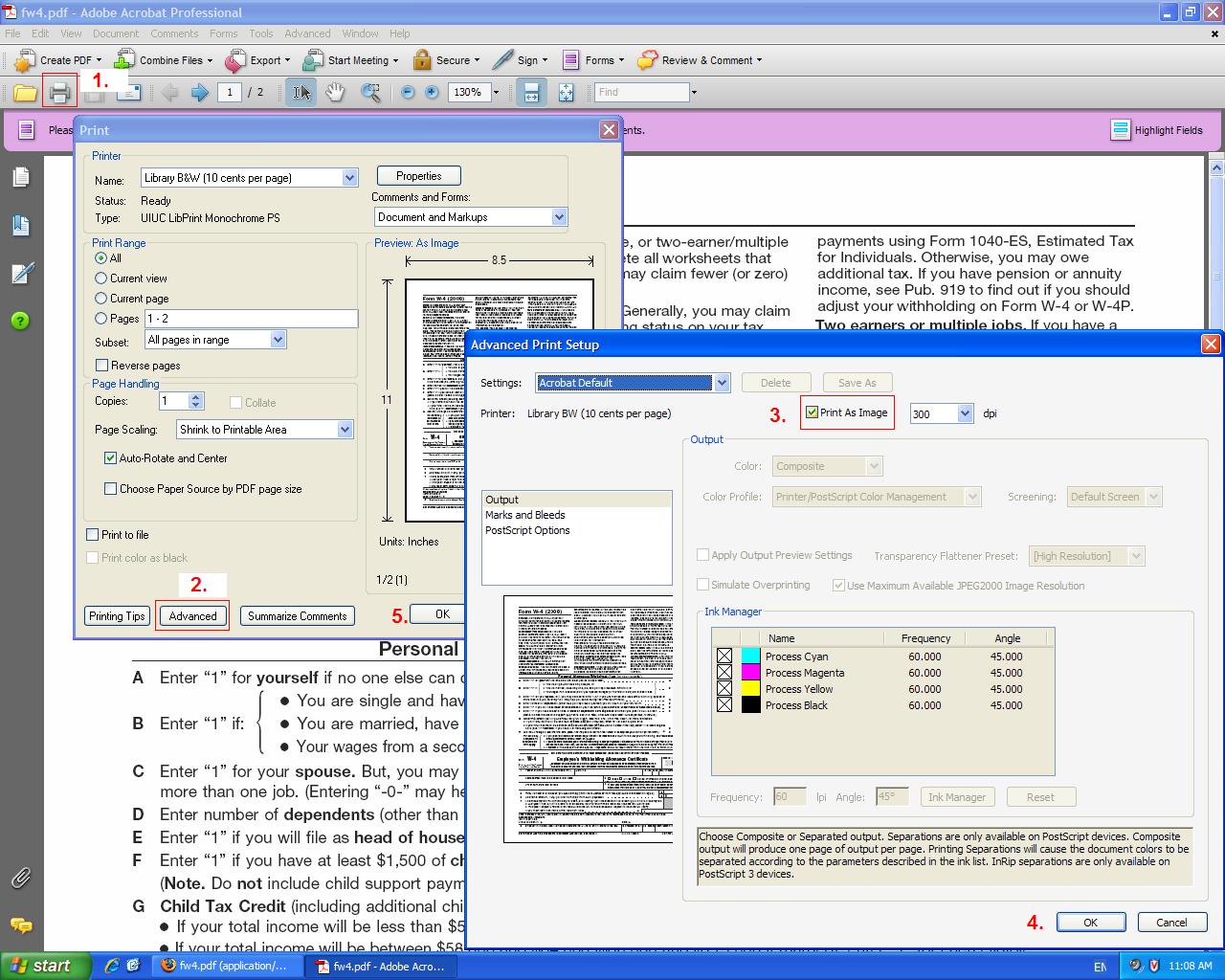Viewport: 1225px width, 980px height.
Task: Click the Review & Comment icon
Action: click(647, 60)
